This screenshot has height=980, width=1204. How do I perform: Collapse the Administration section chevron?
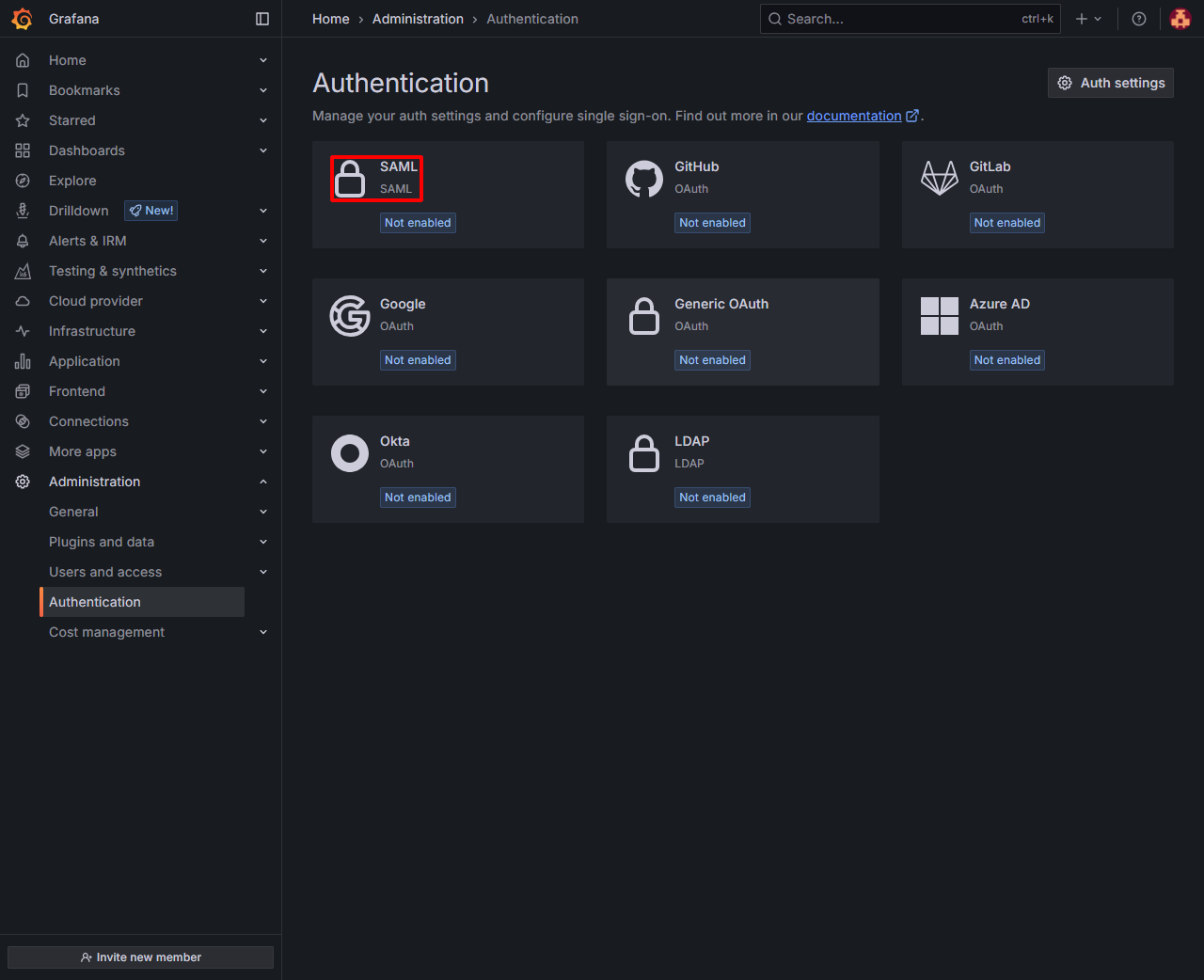(263, 482)
